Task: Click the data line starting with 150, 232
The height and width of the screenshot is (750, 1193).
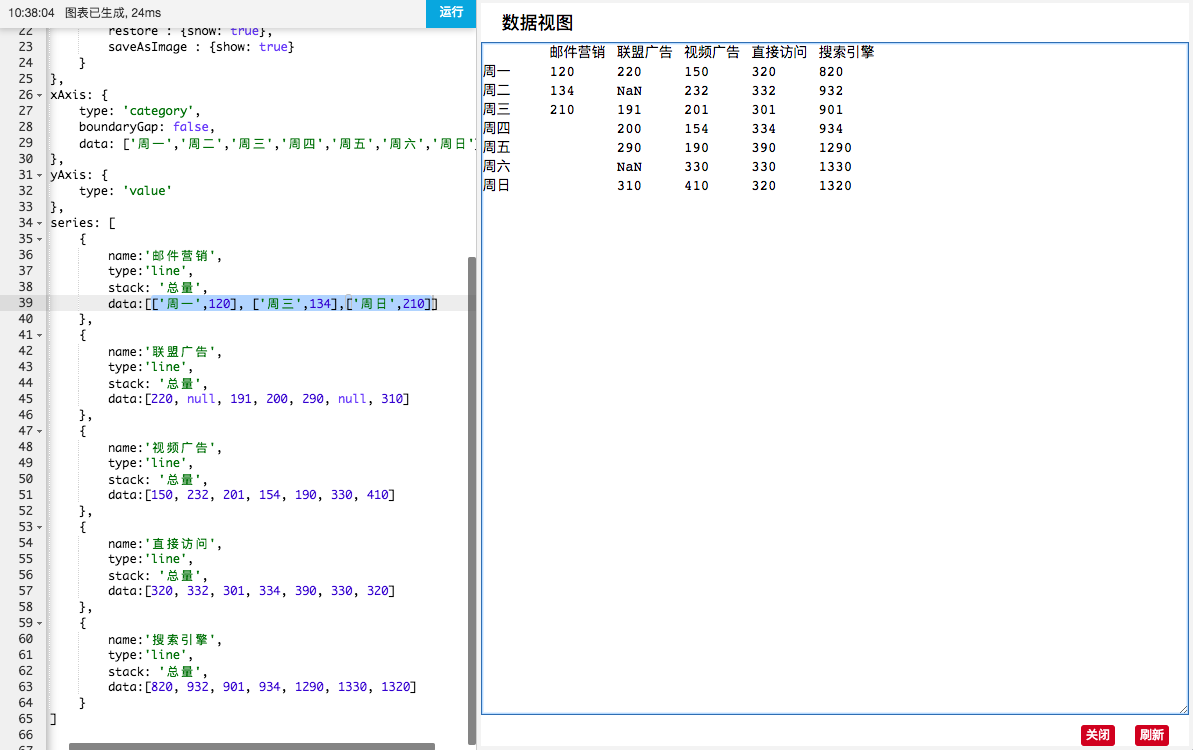Action: (x=251, y=495)
